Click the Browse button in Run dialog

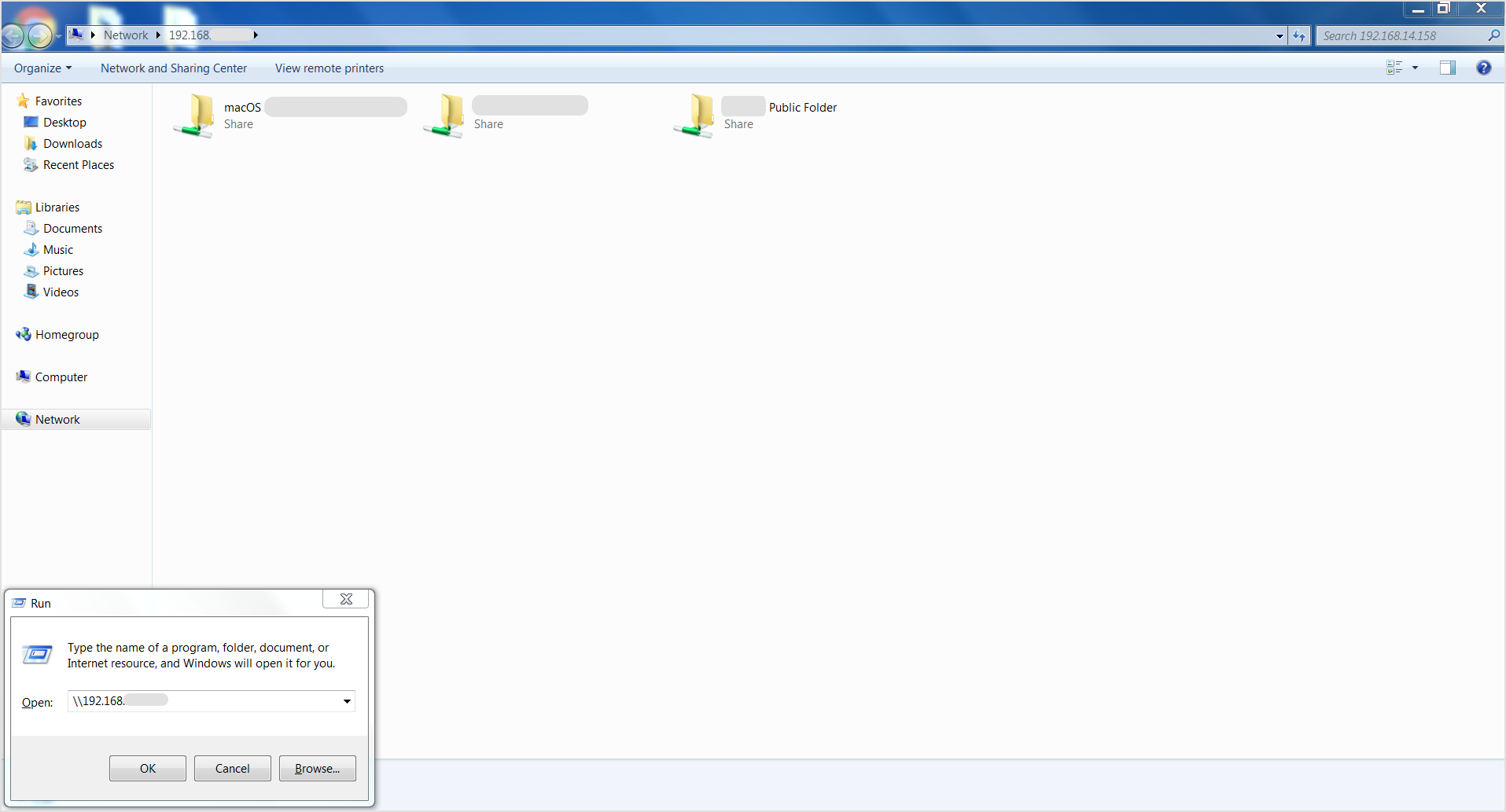click(x=317, y=768)
